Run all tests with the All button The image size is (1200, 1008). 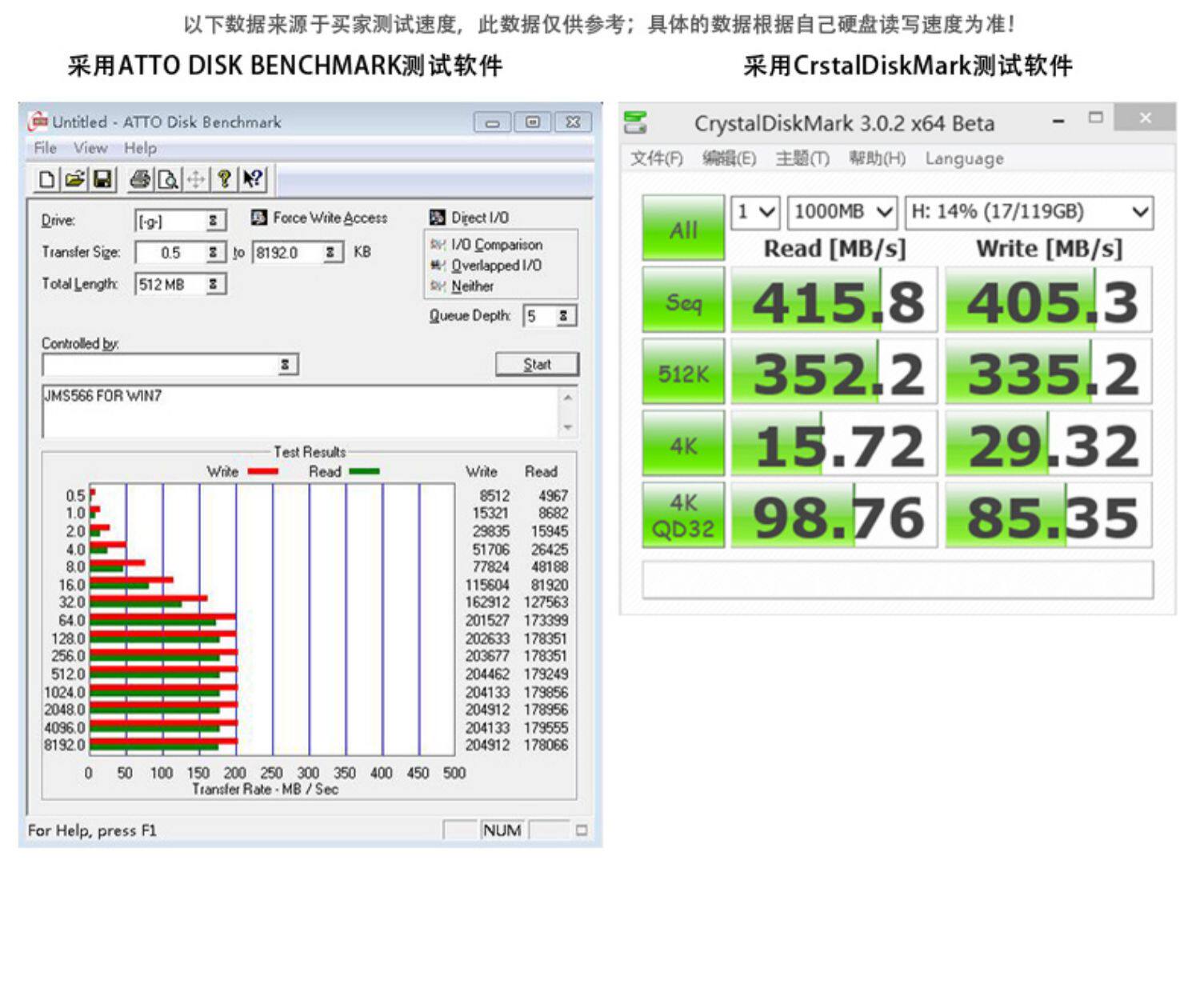(683, 228)
